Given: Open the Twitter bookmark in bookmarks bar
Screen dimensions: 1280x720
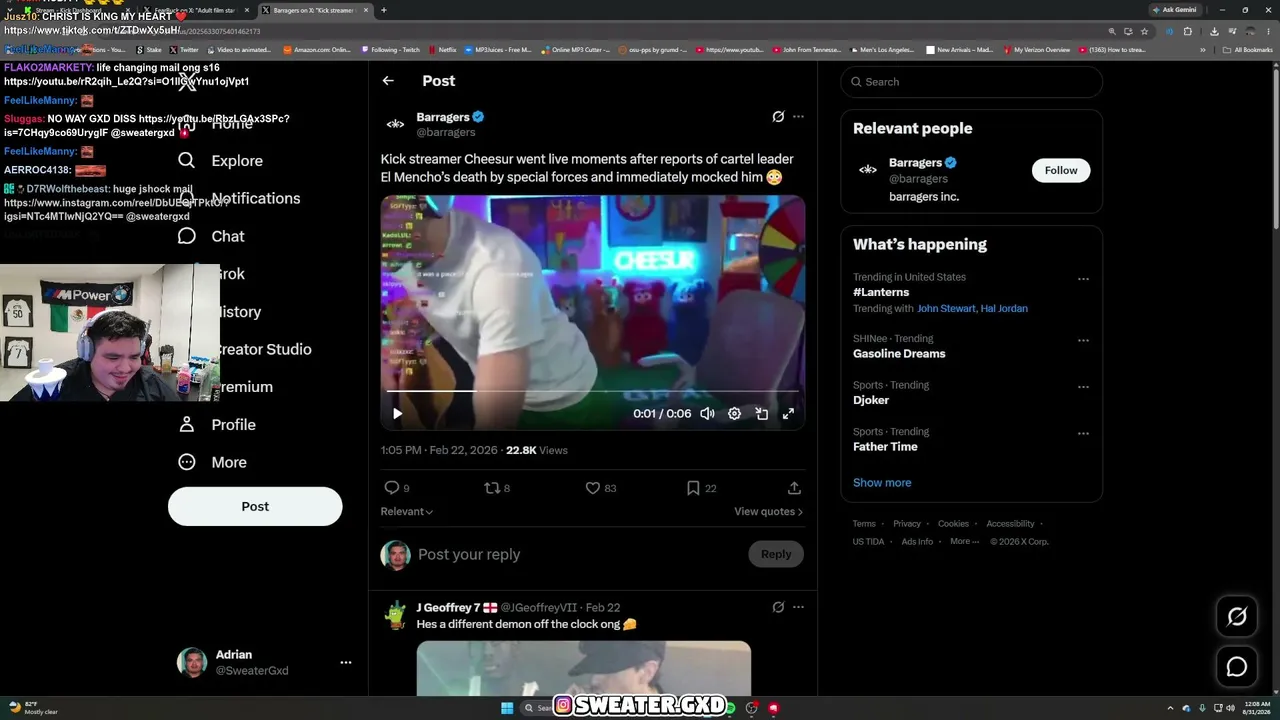Looking at the screenshot, I should tap(184, 49).
